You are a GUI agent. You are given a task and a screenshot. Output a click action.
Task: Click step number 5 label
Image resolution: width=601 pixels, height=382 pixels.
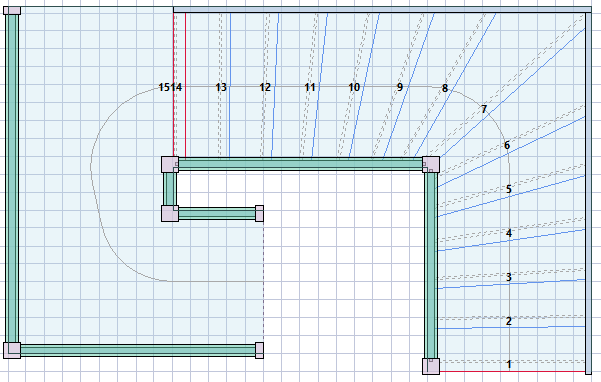509,189
